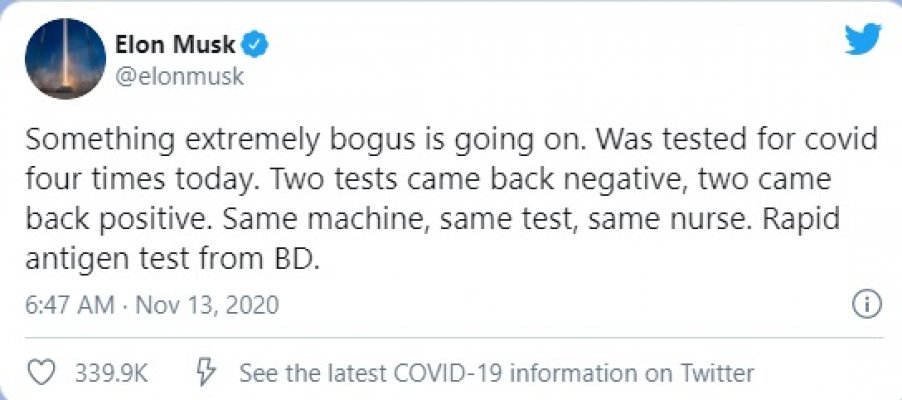The height and width of the screenshot is (400, 902).
Task: Click the 339.9K like count
Action: [x=111, y=373]
